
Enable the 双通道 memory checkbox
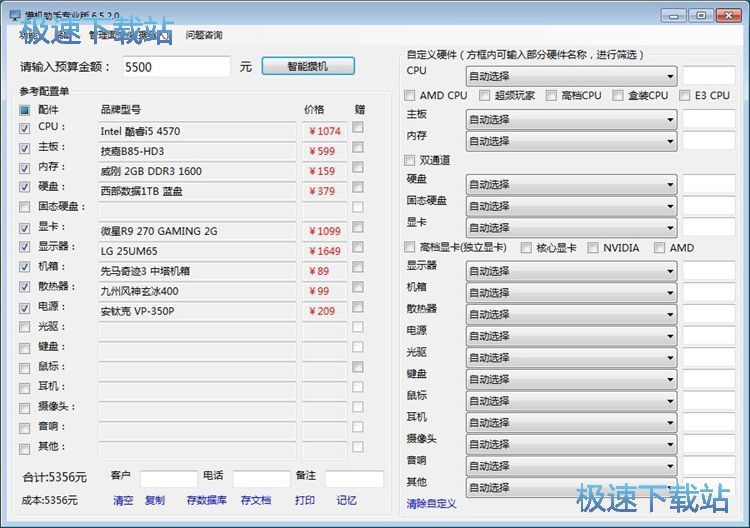coord(409,160)
